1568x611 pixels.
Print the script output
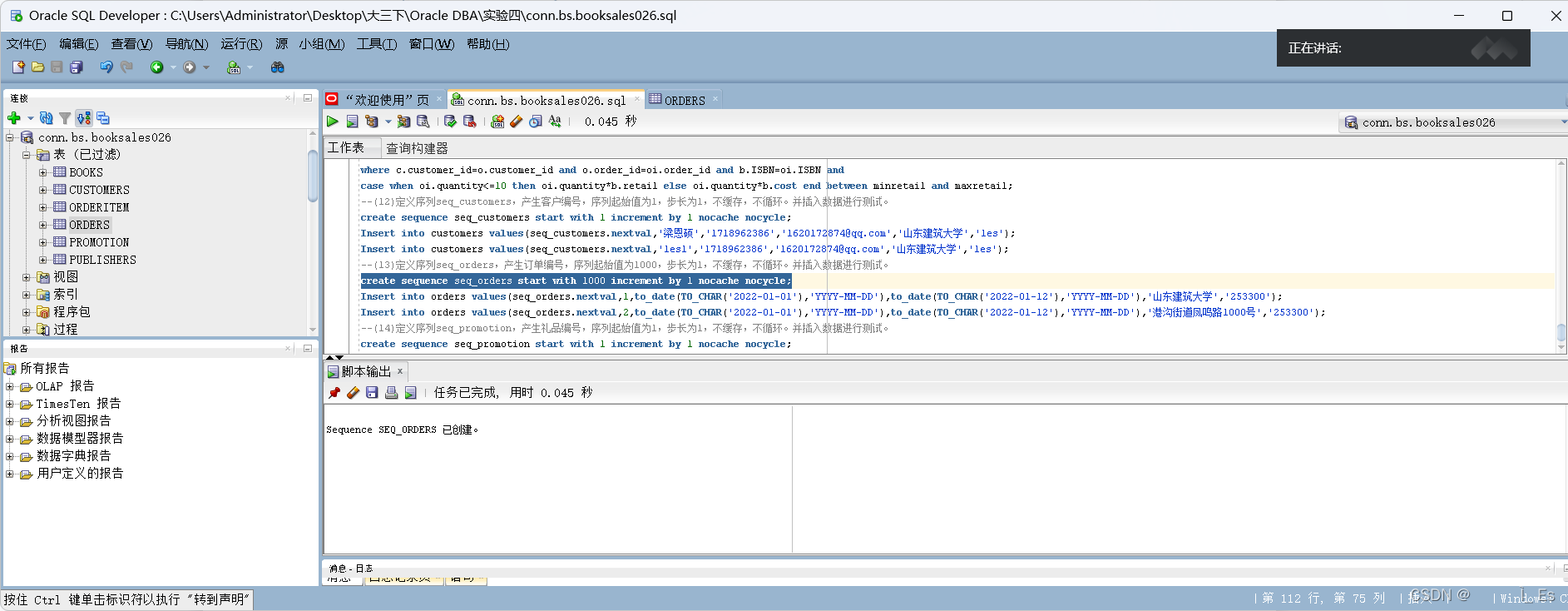tap(391, 393)
